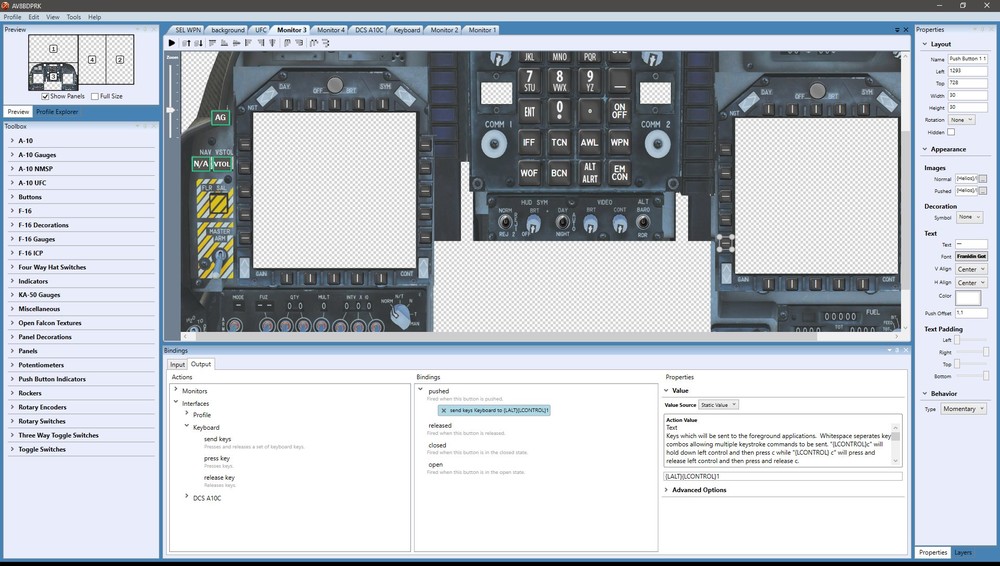
Task: Click the canvas Zoom slider
Action: [171, 110]
